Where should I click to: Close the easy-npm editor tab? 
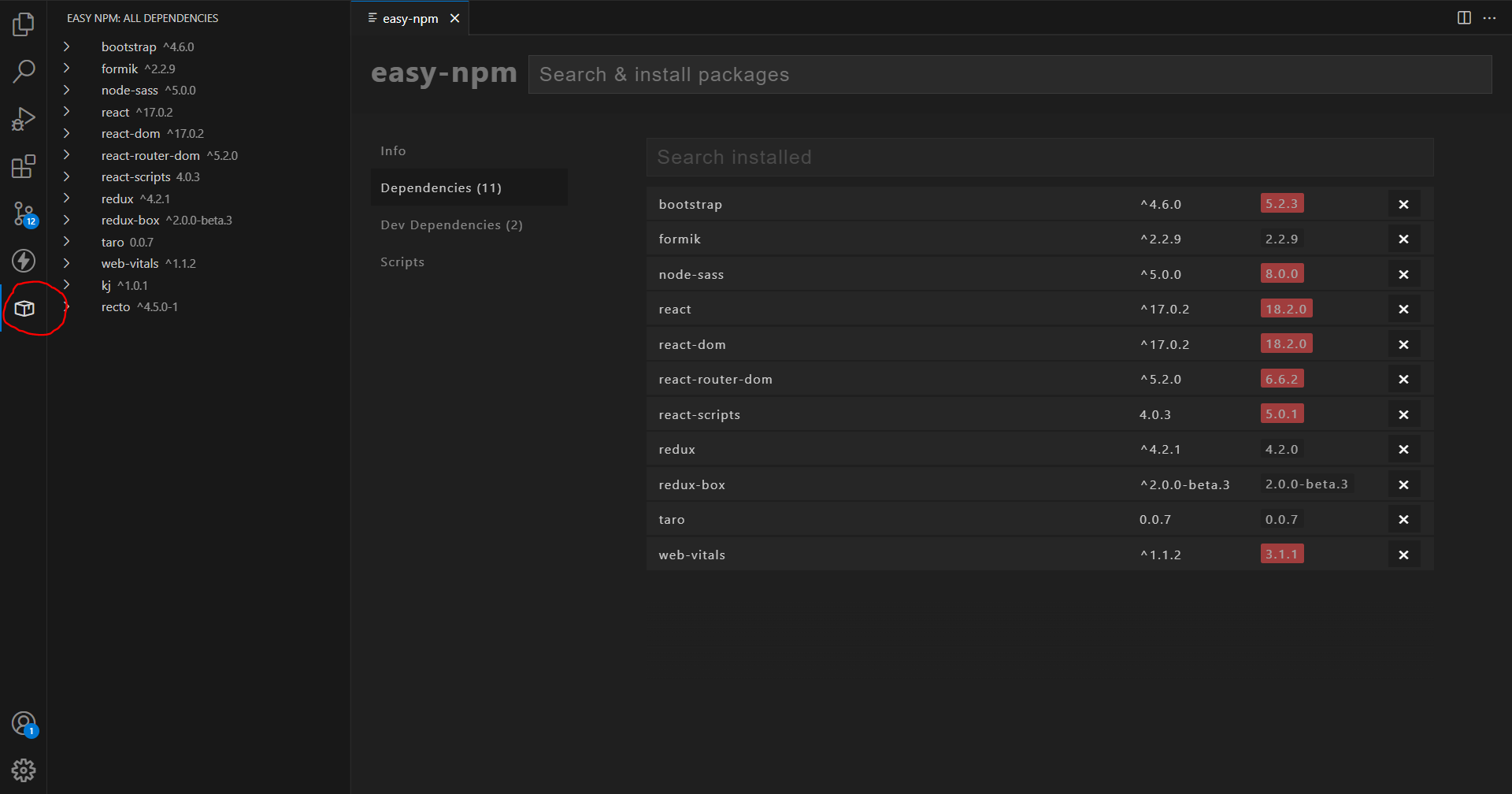point(454,18)
